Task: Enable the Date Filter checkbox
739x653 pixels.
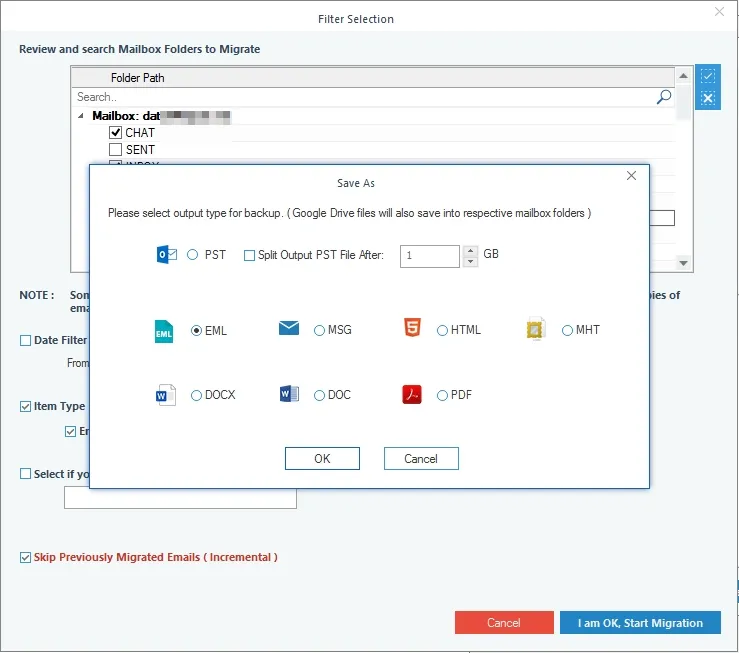Action: coord(25,340)
